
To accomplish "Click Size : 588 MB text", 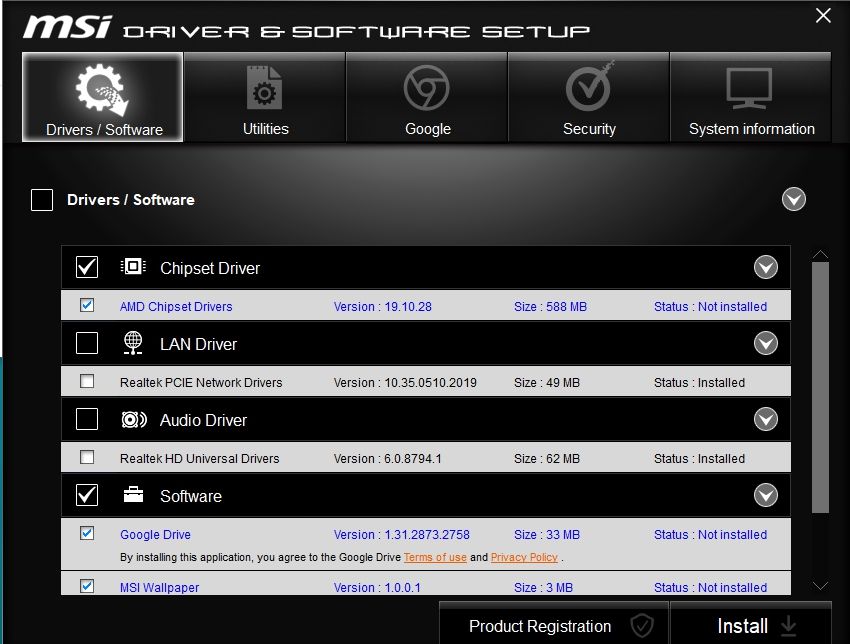I will [550, 307].
